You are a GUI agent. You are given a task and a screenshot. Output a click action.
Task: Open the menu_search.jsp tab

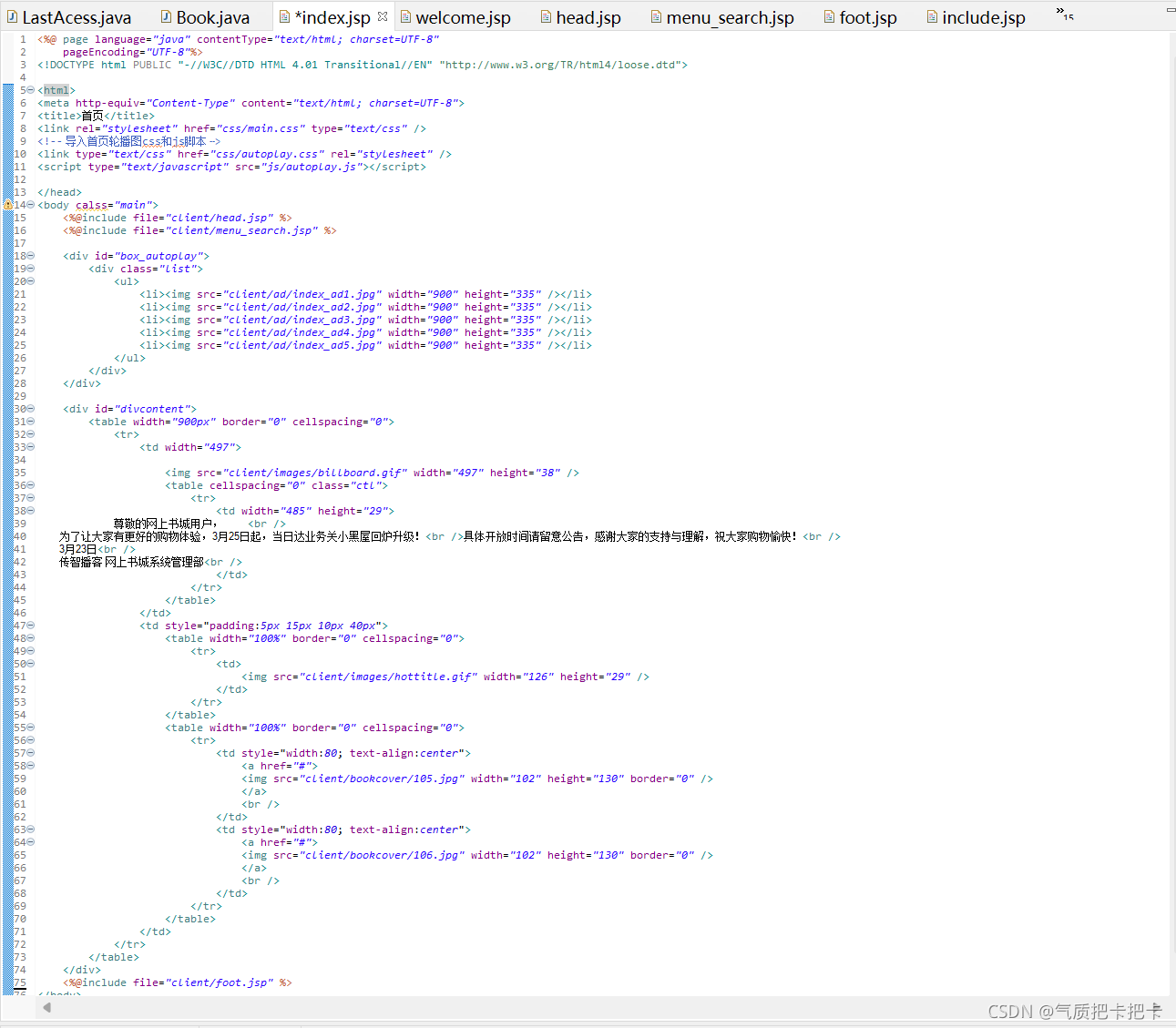pyautogui.click(x=721, y=17)
